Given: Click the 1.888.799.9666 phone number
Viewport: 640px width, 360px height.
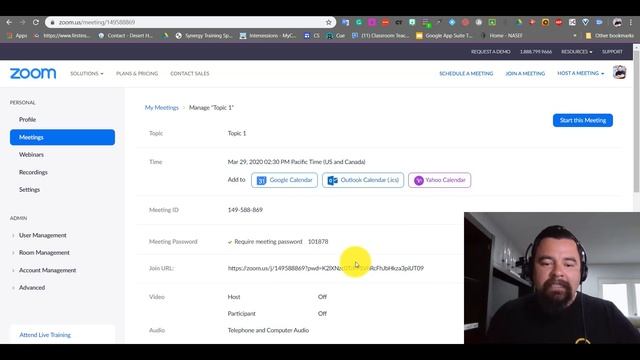Looking at the screenshot, I should [x=536, y=52].
